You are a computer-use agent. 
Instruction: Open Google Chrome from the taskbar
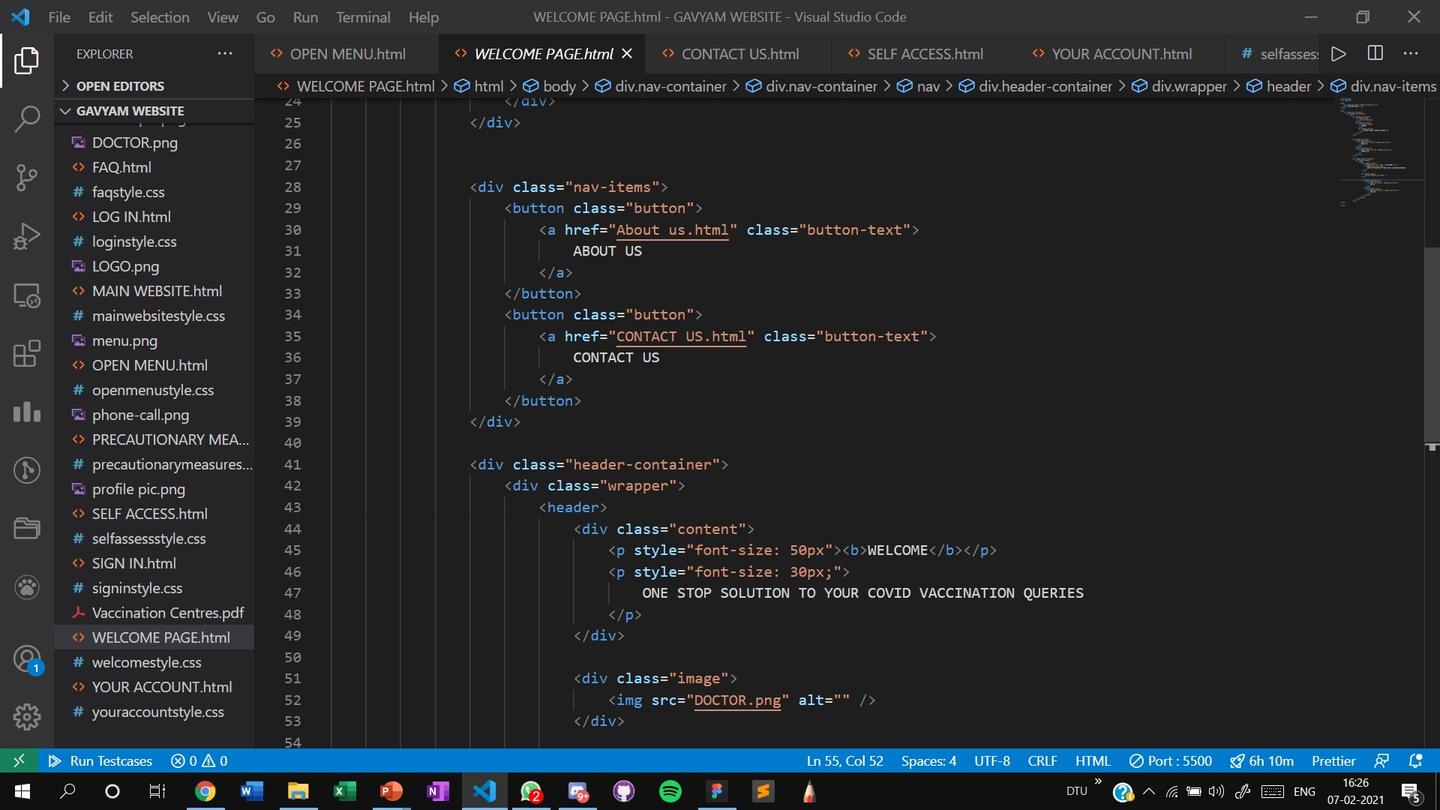pos(205,792)
